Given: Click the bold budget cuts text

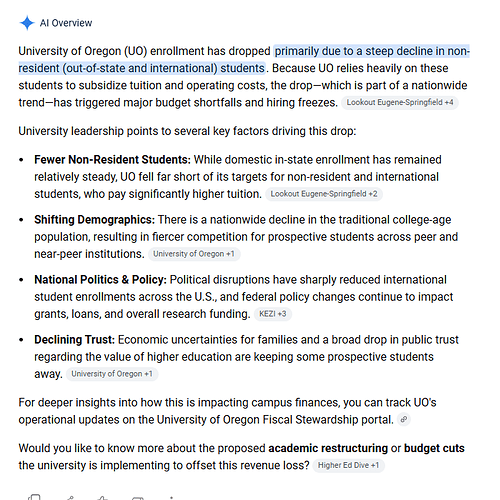Looking at the screenshot, I should 434,448.
